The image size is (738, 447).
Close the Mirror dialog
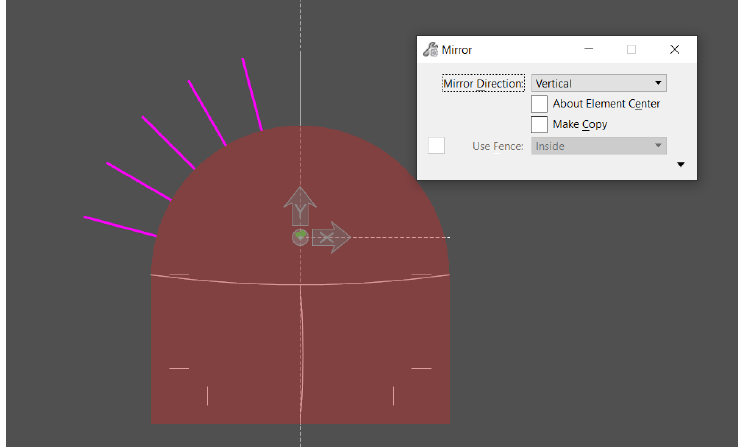click(x=674, y=49)
